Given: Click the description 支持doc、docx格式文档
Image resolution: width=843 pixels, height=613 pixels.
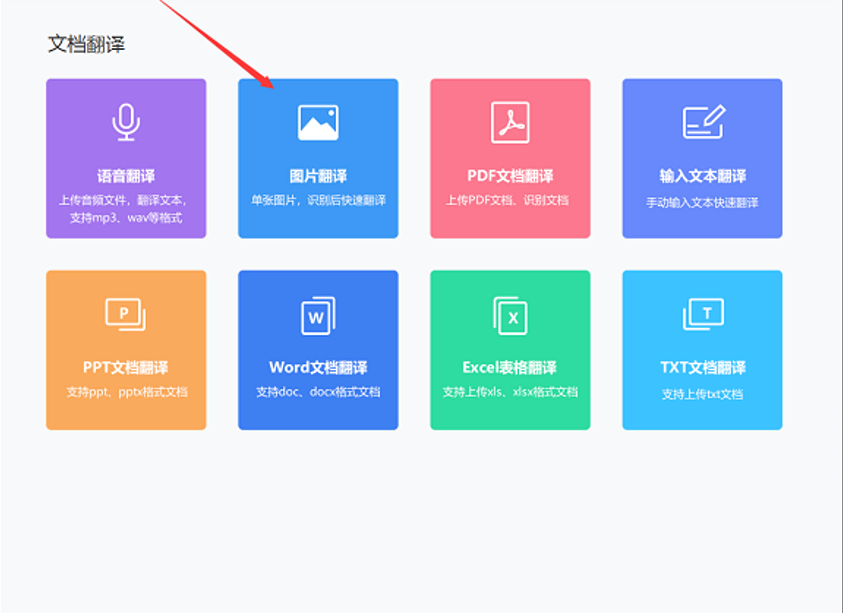Looking at the screenshot, I should tap(318, 392).
